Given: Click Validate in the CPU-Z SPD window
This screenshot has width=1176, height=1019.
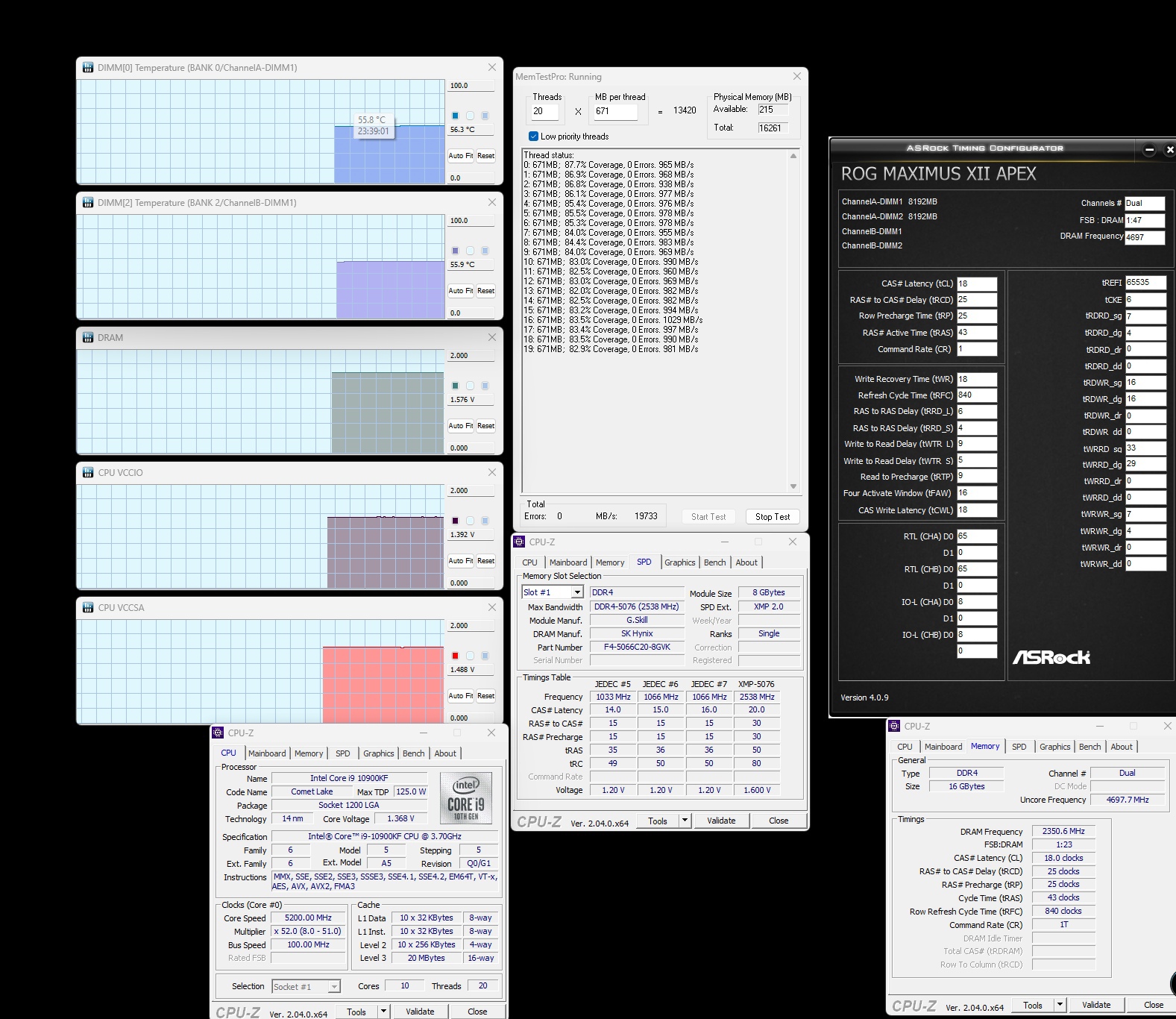Looking at the screenshot, I should [721, 821].
